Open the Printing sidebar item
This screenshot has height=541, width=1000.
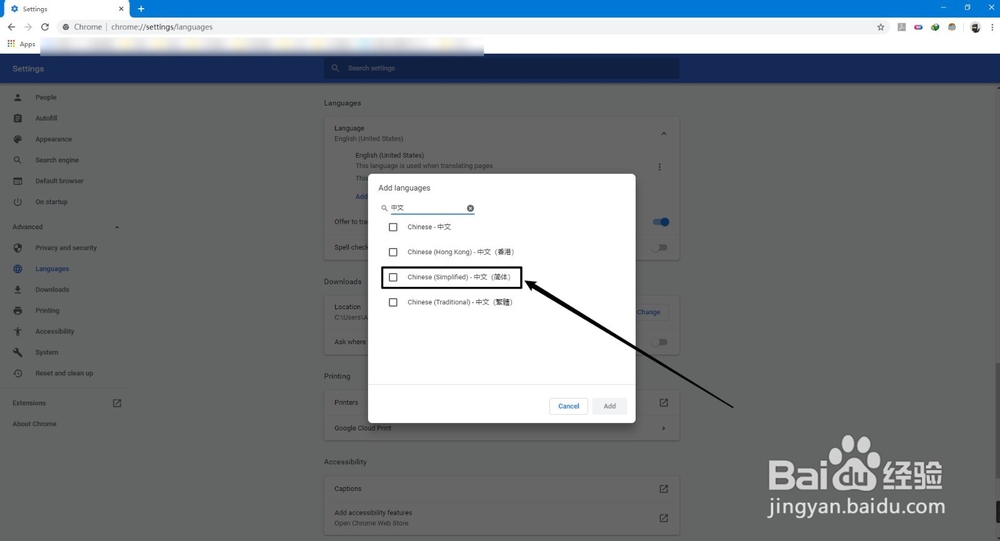pos(47,311)
